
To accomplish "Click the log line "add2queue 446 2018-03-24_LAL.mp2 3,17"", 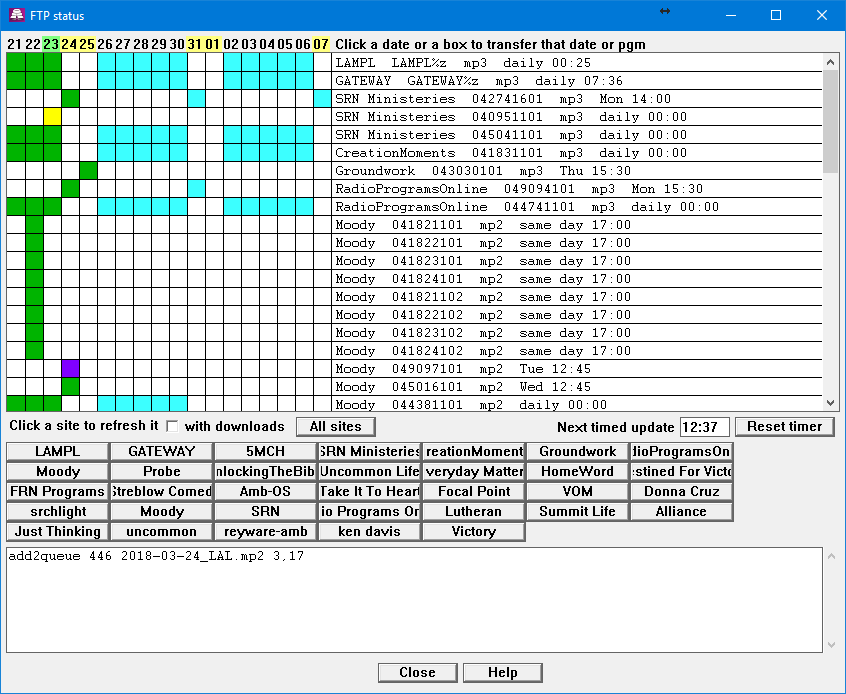I will coord(156,556).
